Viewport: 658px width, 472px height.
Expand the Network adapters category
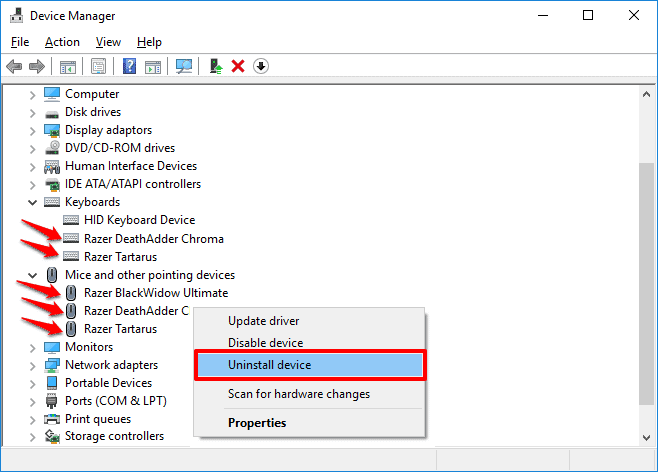(x=32, y=366)
